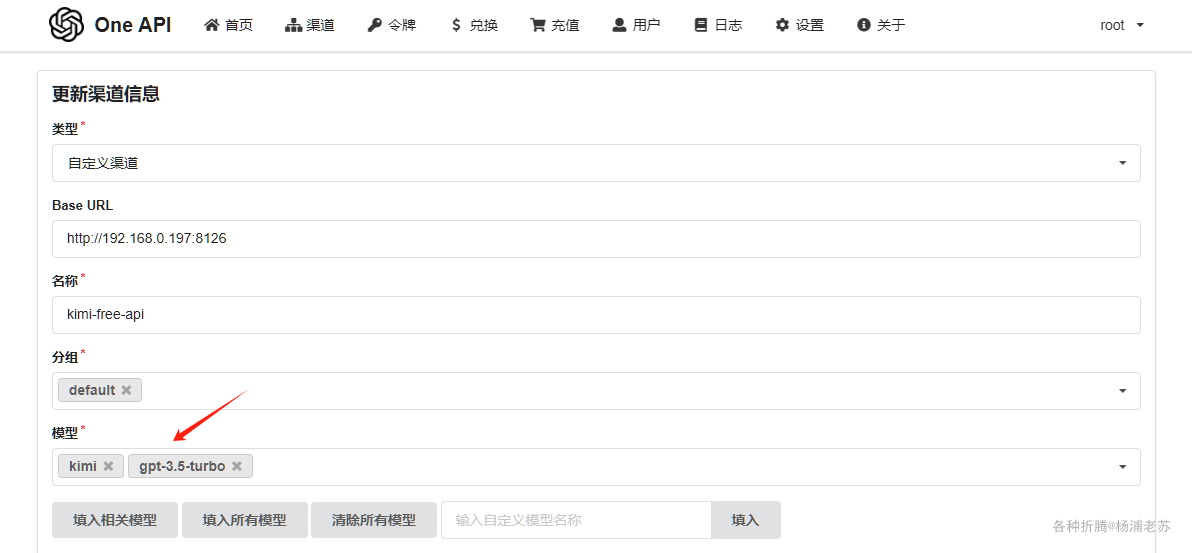The image size is (1192, 553).
Task: Click the 填入相关模型 button
Action: tap(115, 520)
